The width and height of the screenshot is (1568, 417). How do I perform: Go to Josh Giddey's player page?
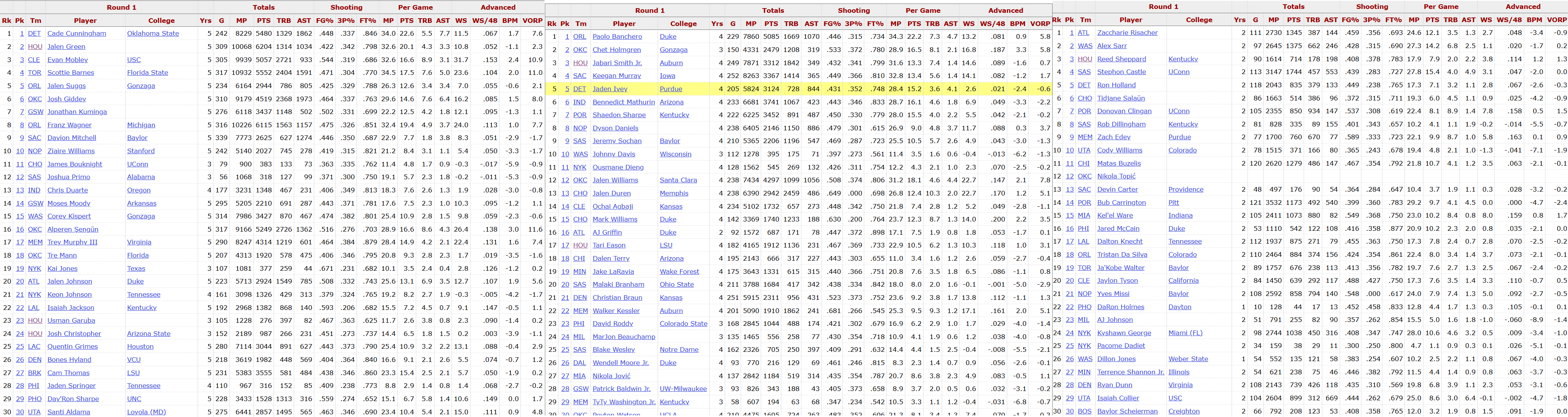tap(67, 99)
